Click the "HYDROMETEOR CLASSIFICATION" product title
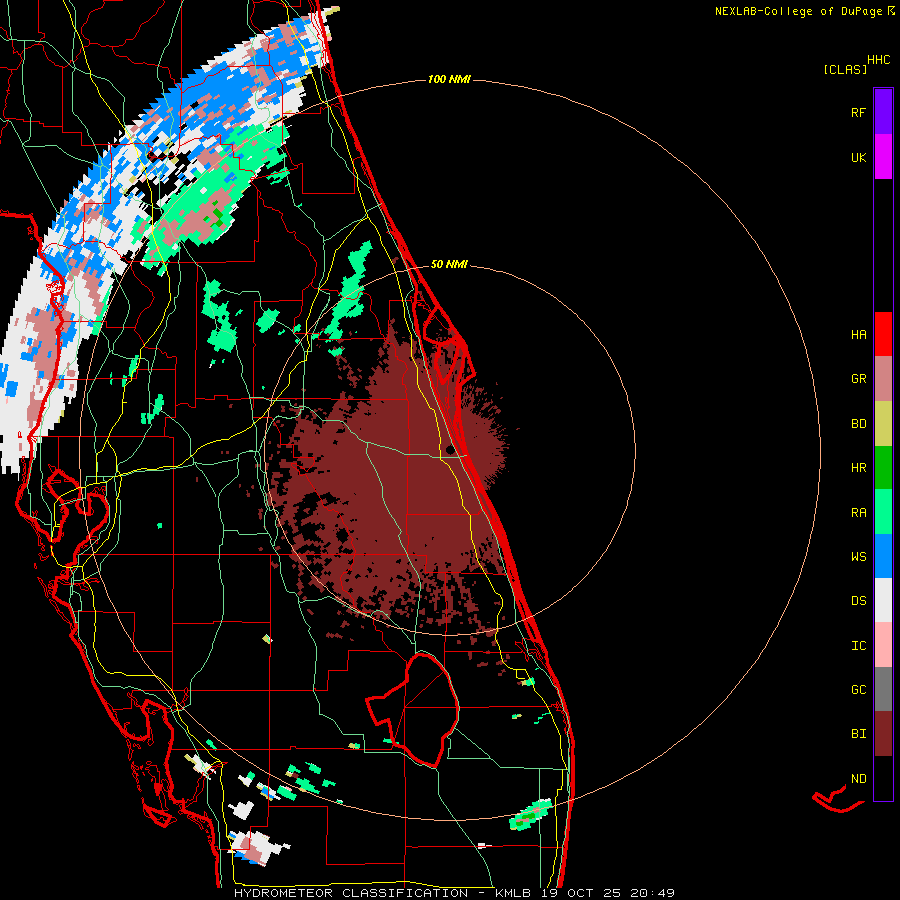 pyautogui.click(x=351, y=893)
